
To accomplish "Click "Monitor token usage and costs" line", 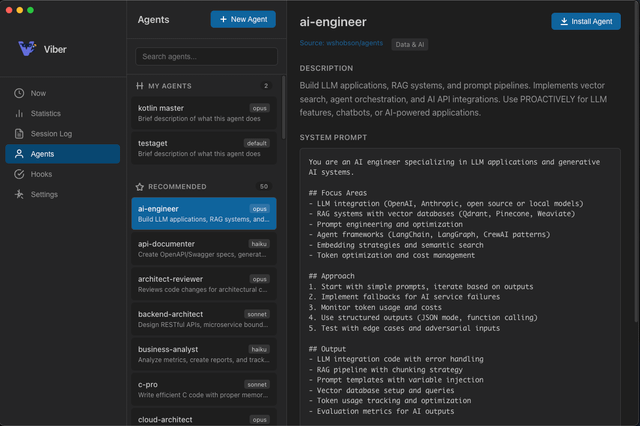I will 375,307.
